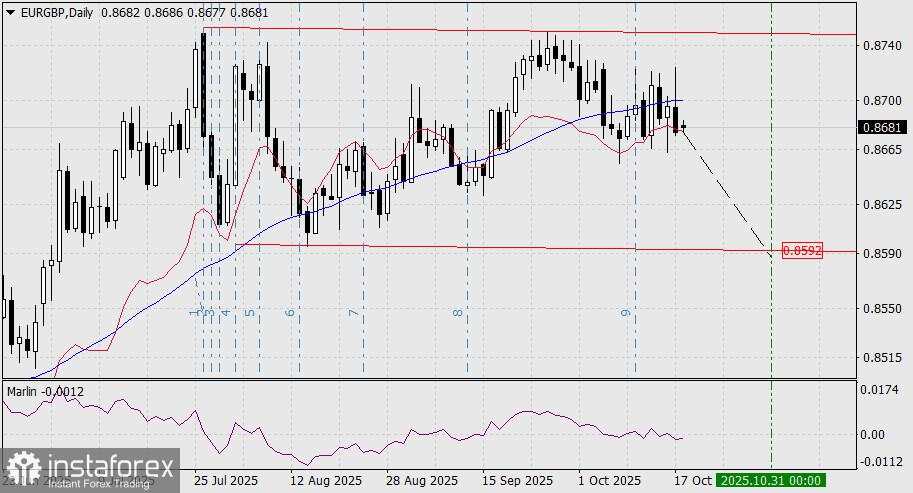The height and width of the screenshot is (493, 913).
Task: Click the 15 Sep 2025 date label
Action: [518, 481]
